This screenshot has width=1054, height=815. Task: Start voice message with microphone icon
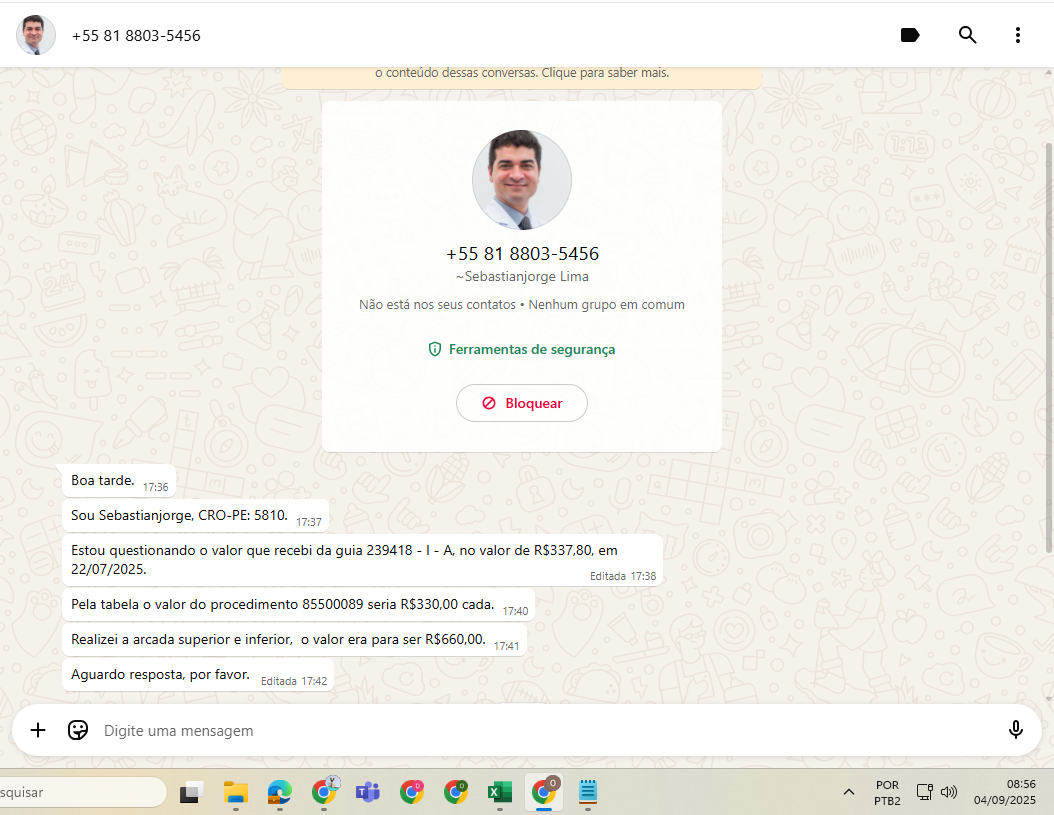pos(1015,730)
